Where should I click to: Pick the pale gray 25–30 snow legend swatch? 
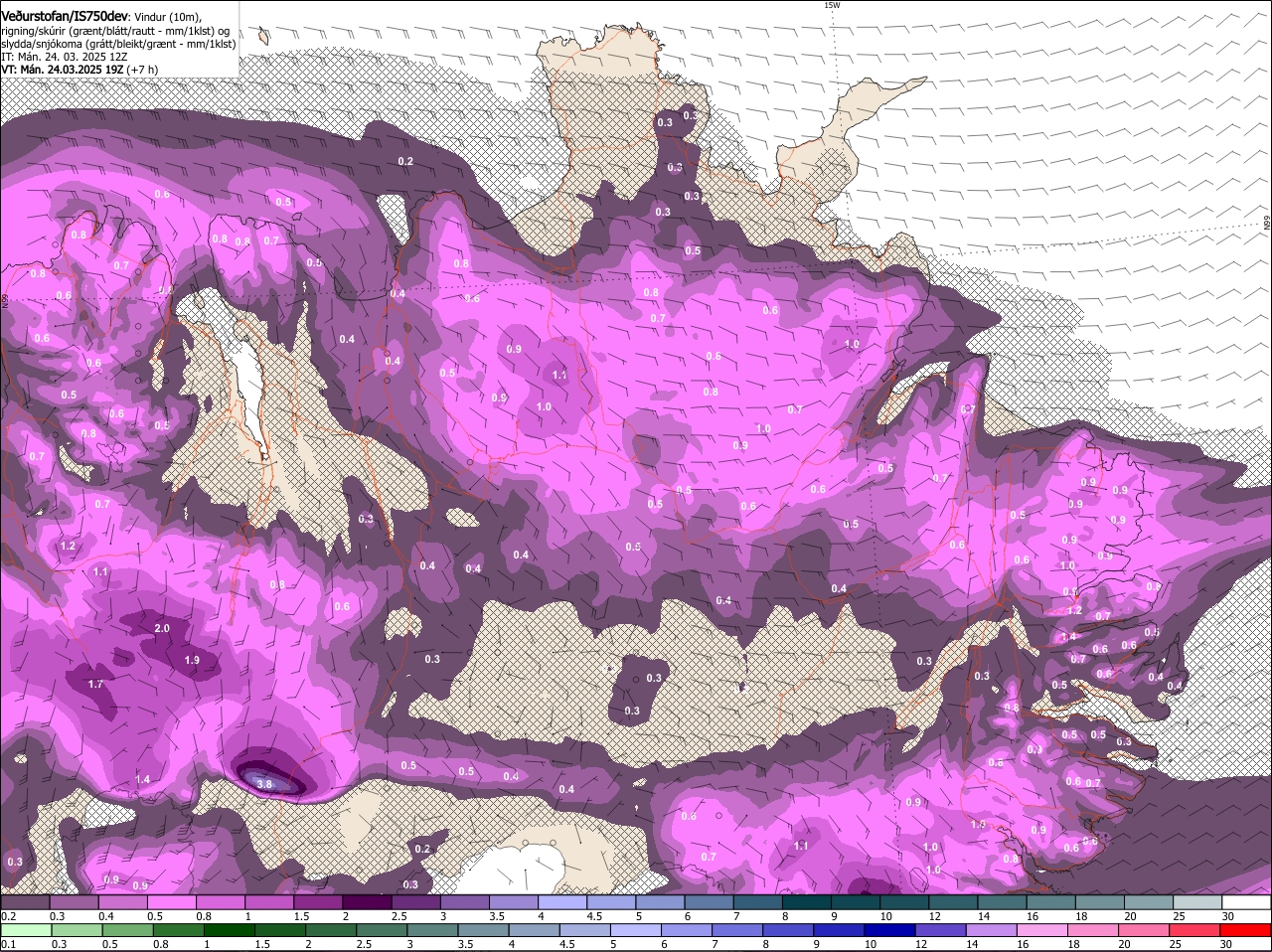coord(1197,902)
